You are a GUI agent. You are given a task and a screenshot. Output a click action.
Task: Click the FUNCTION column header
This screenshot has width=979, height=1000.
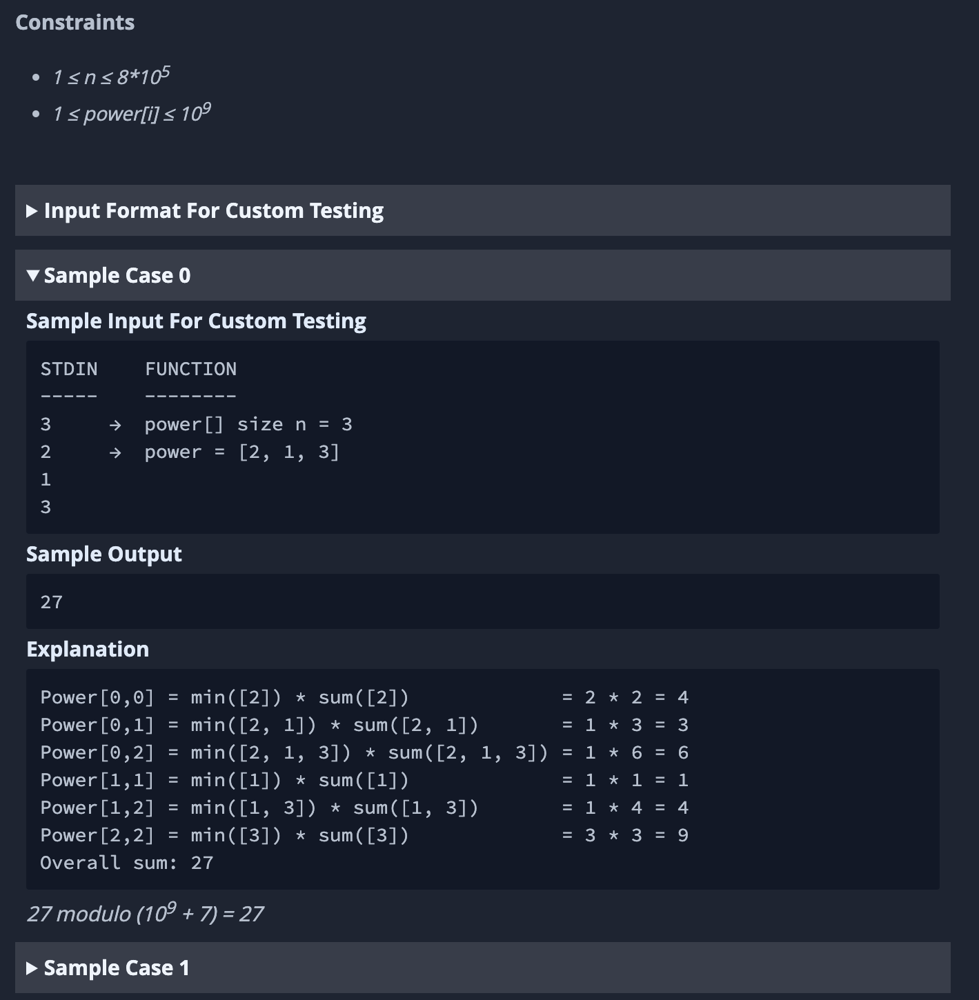[191, 369]
